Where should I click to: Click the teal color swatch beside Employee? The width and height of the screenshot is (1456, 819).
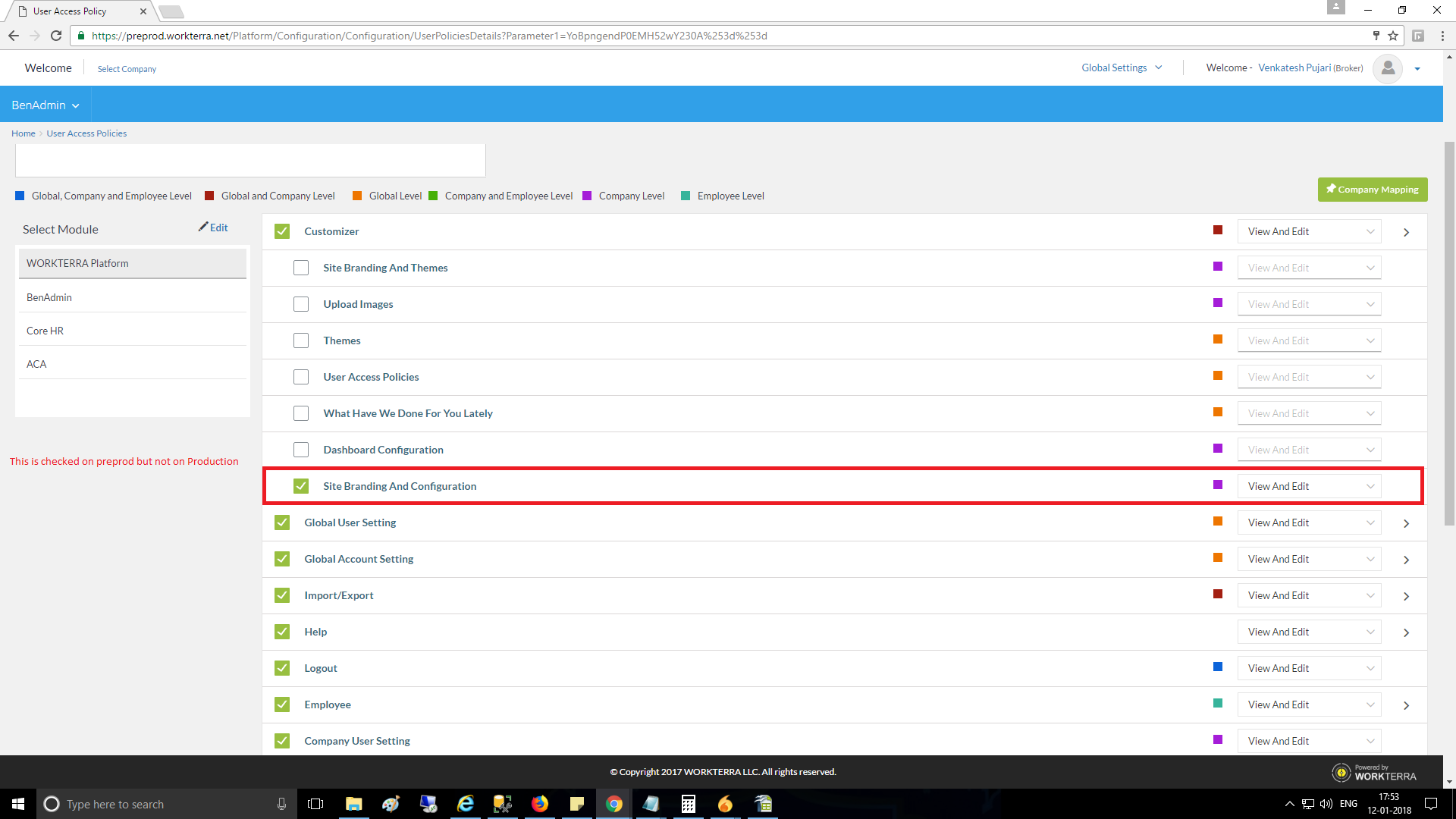click(x=1218, y=704)
